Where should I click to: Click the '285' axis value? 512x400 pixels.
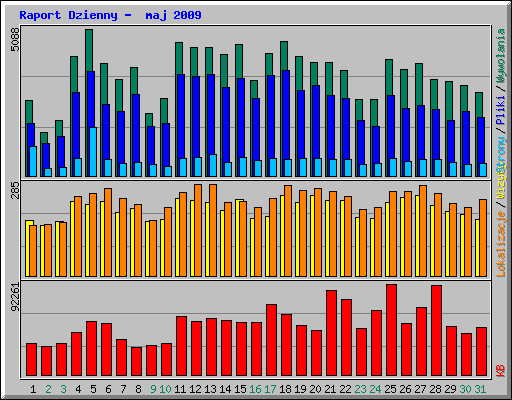(x=15, y=190)
